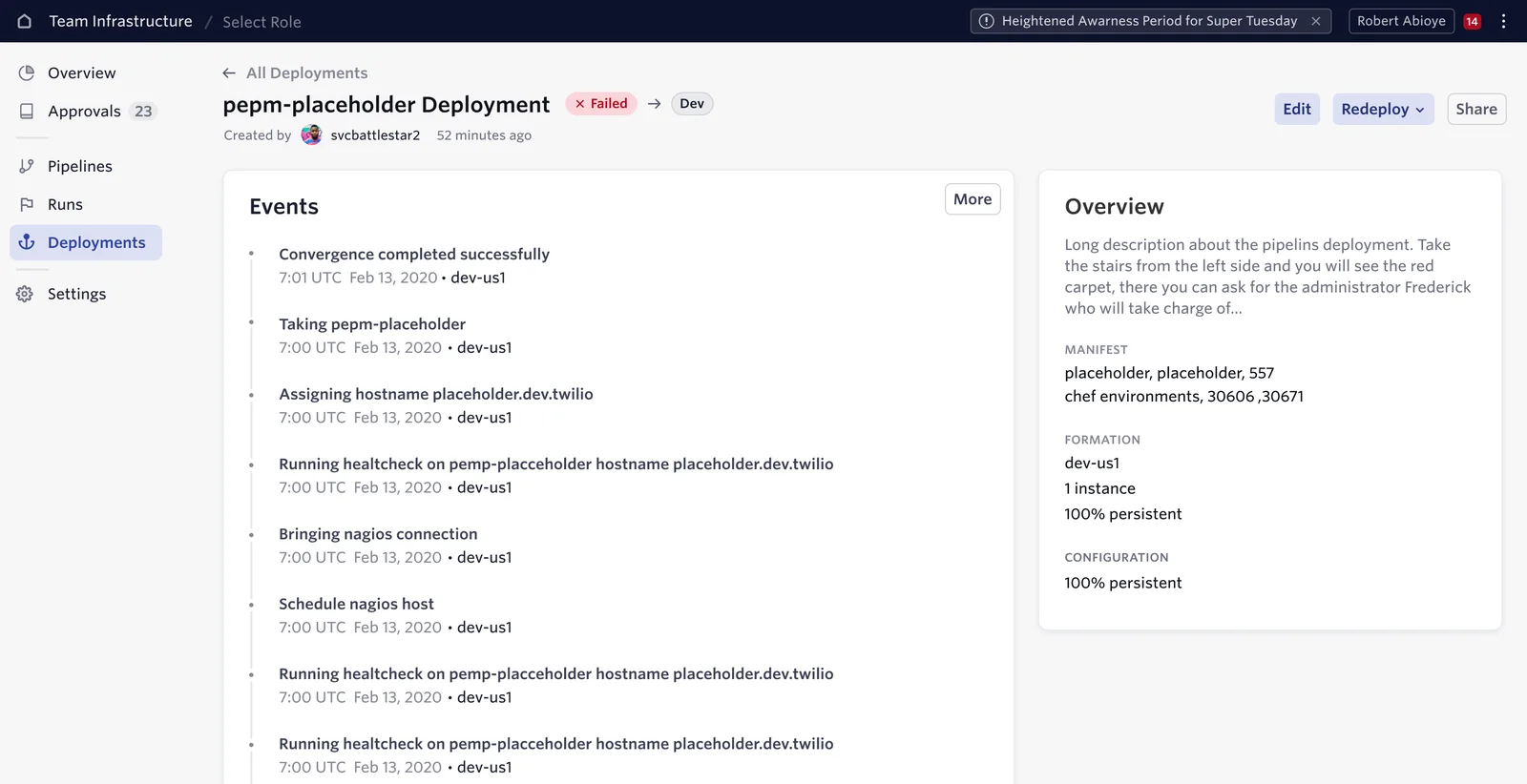
Task: Click the Approvals sidebar icon
Action: (x=27, y=111)
